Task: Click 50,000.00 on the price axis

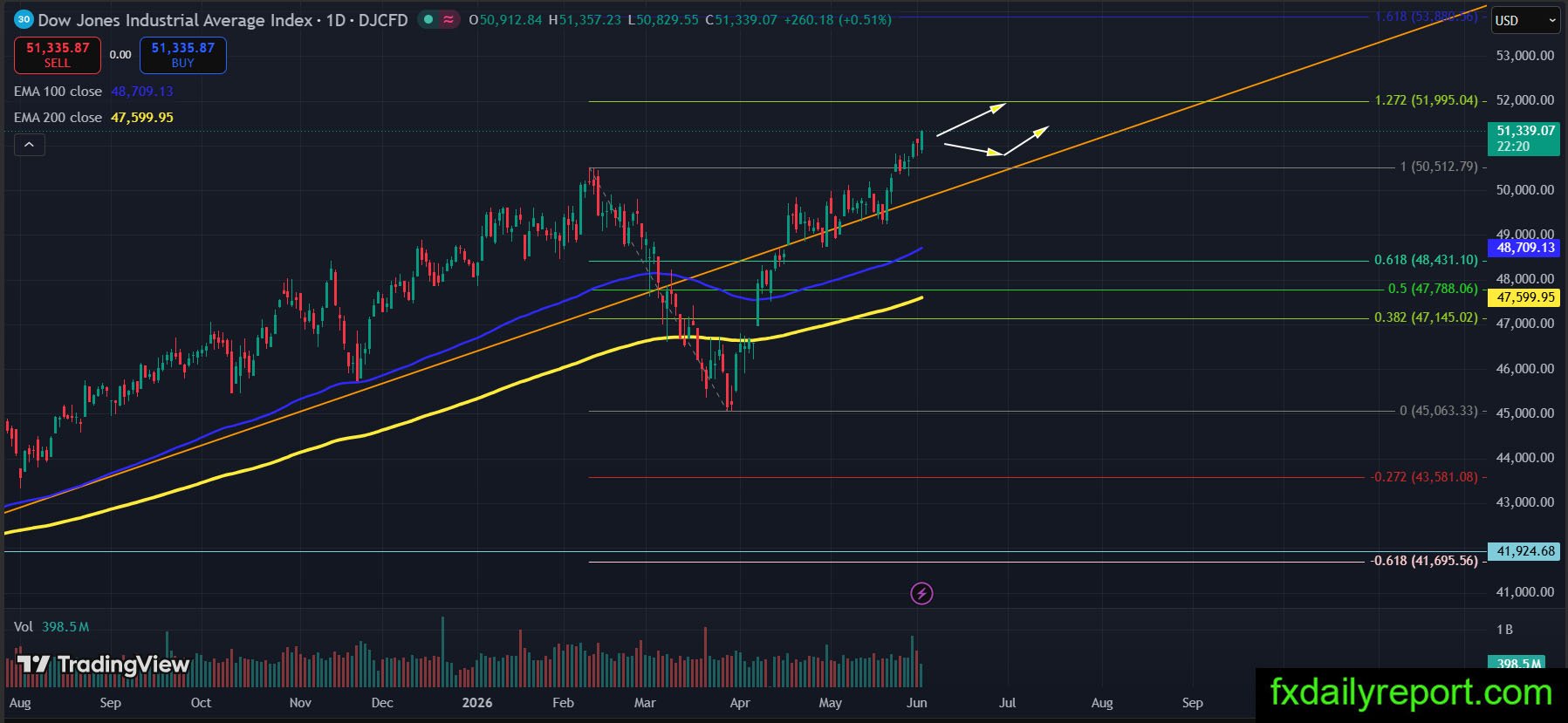Action: point(1525,190)
